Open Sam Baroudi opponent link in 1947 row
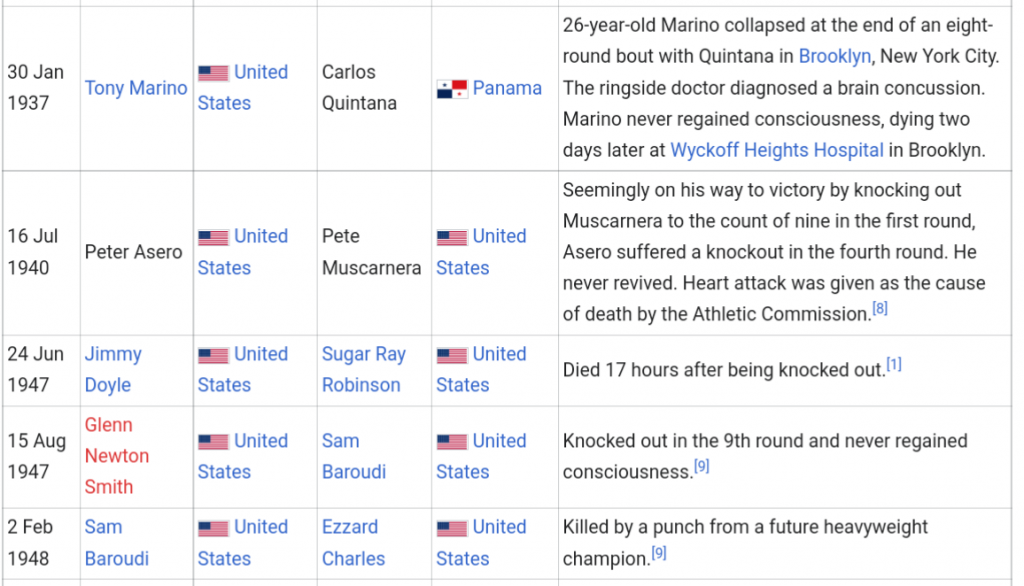Screen dimensions: 1024x586 point(354,456)
